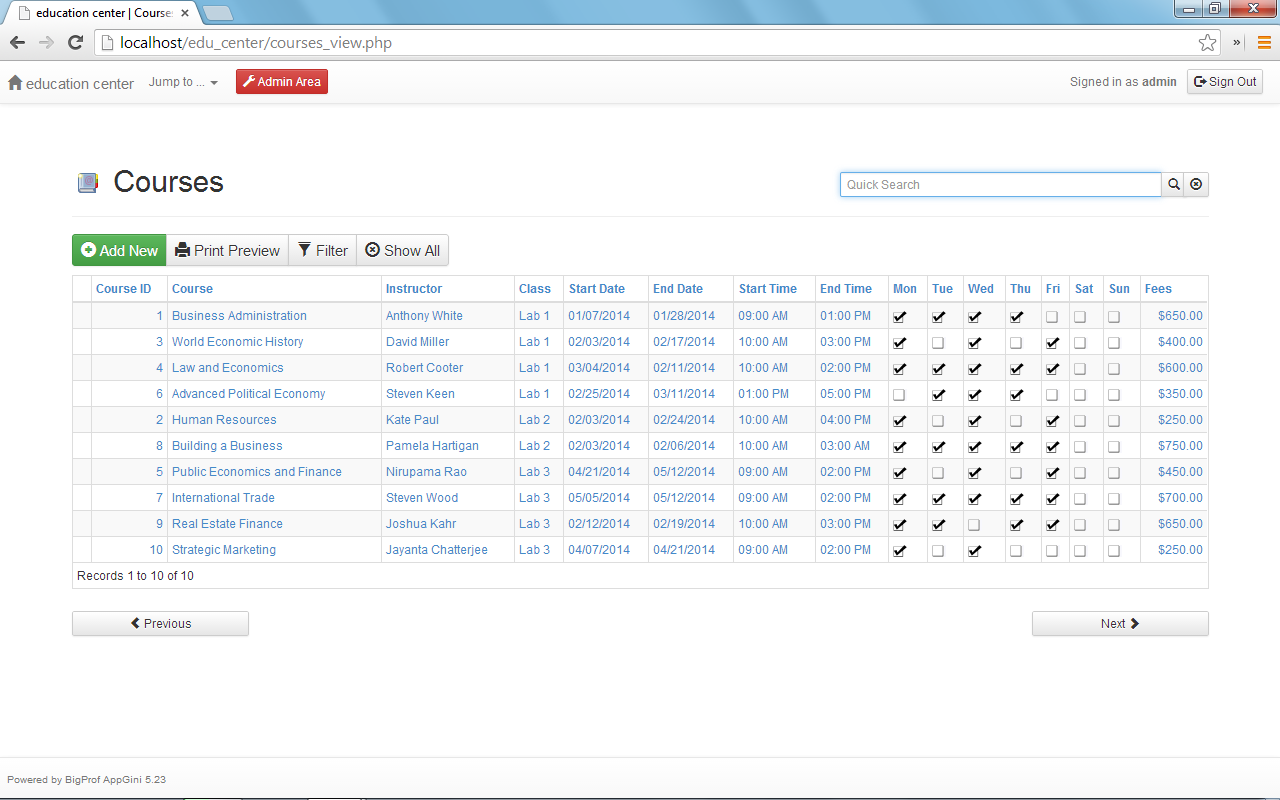Clear the quick search with X icon

[1196, 184]
